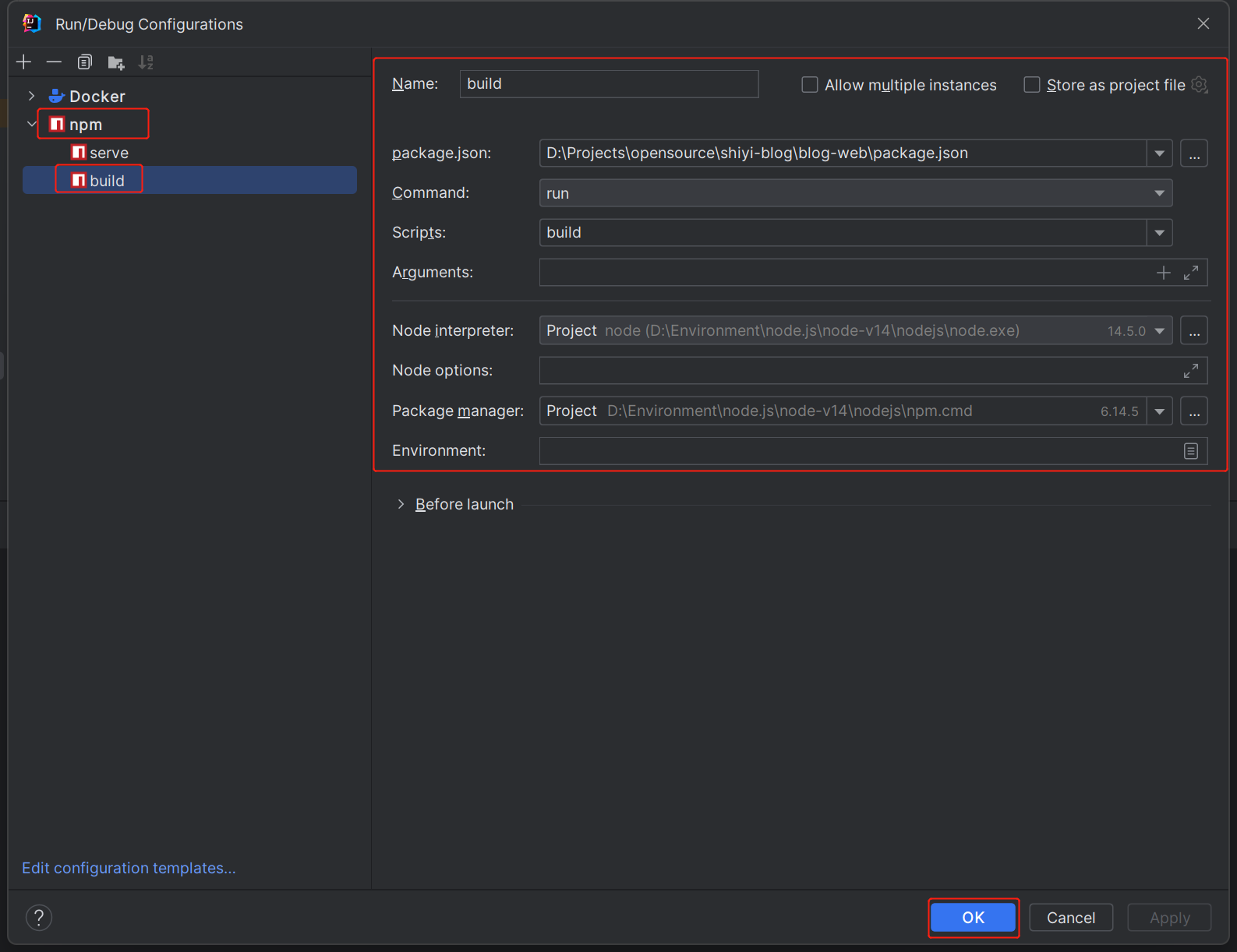Viewport: 1237px width, 952px height.
Task: Open Edit configuration templates link
Action: tap(129, 868)
